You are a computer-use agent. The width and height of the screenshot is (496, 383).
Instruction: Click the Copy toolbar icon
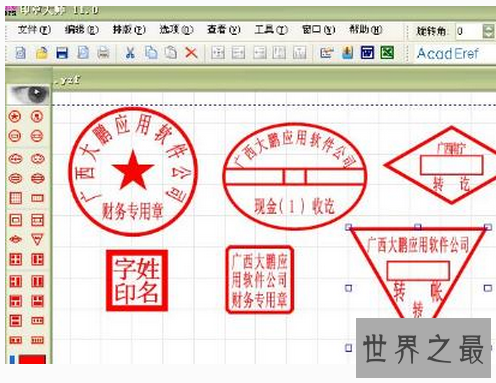pyautogui.click(x=151, y=53)
